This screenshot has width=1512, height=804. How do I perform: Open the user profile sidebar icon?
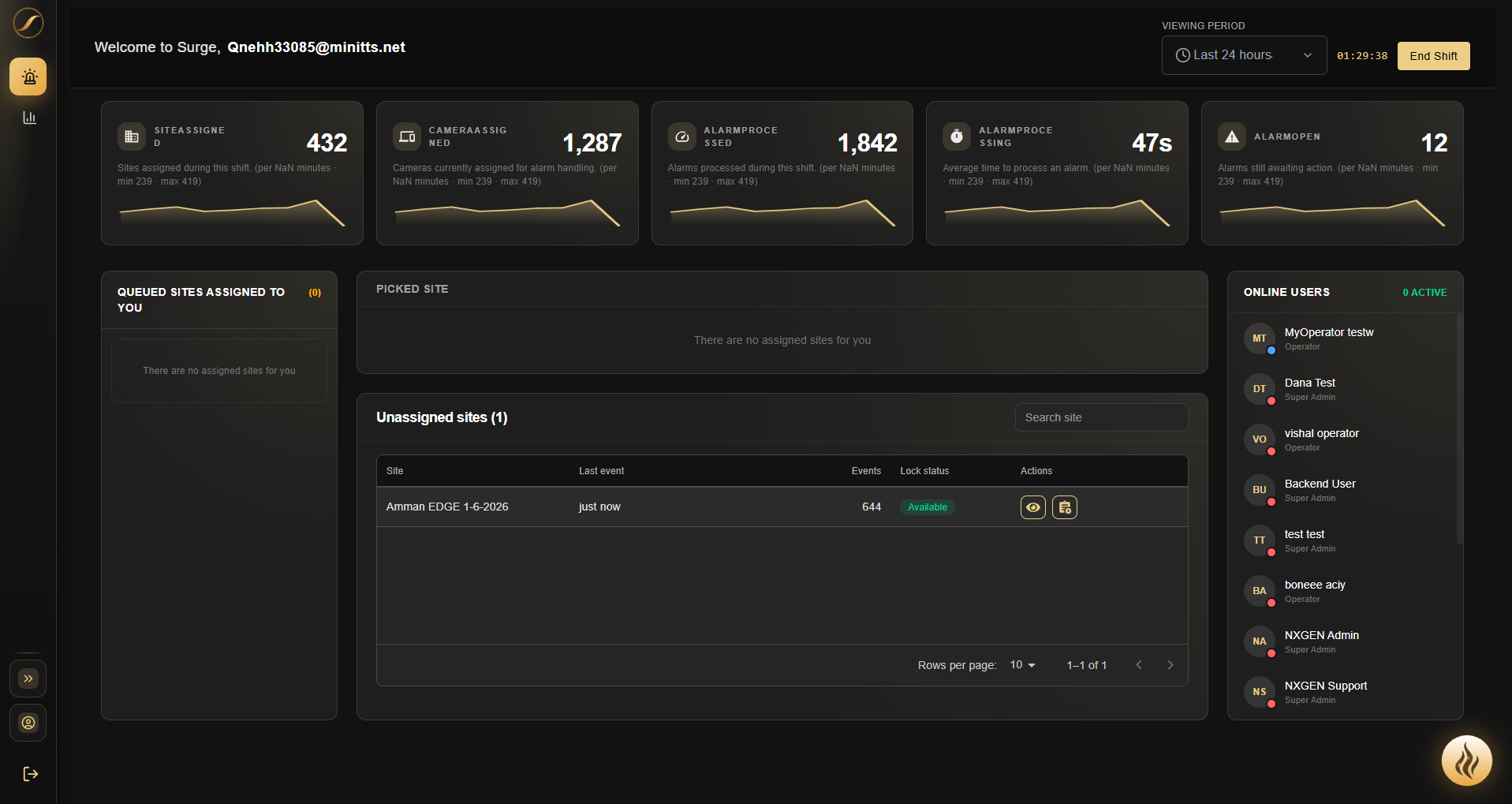(28, 723)
